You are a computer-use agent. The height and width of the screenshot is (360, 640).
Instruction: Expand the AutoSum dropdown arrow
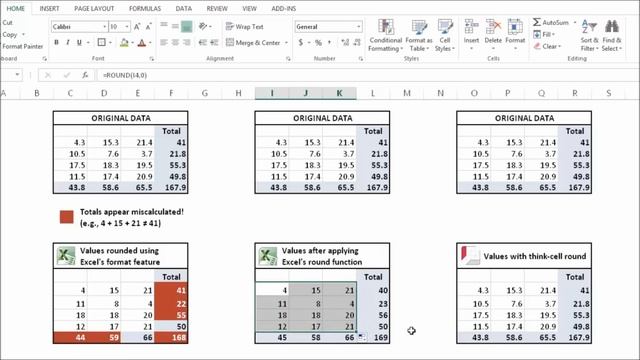pos(575,22)
